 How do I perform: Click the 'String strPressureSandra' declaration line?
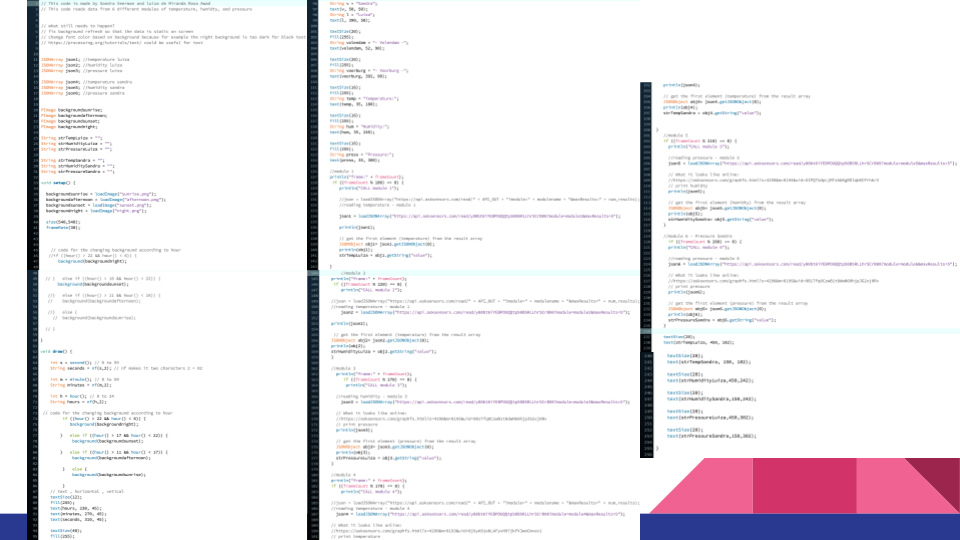click(78, 171)
